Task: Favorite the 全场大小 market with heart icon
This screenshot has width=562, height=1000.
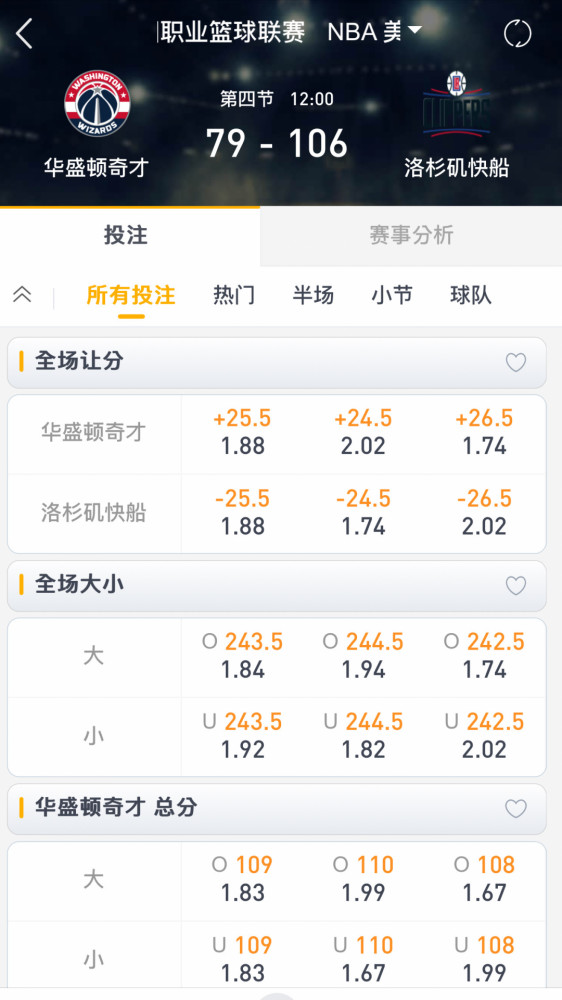Action: coord(515,585)
